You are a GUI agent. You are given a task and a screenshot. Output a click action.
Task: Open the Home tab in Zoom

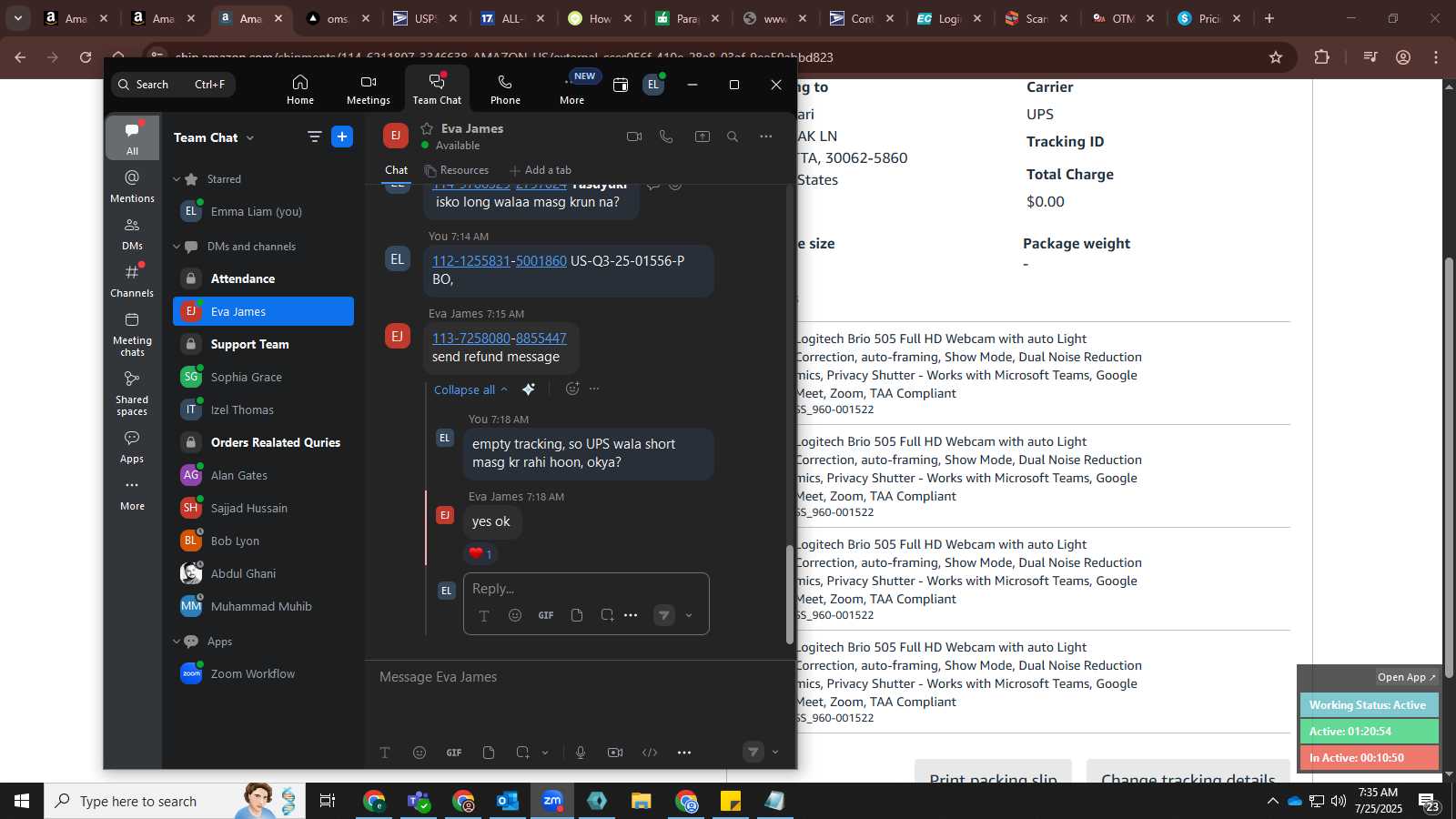point(299,89)
